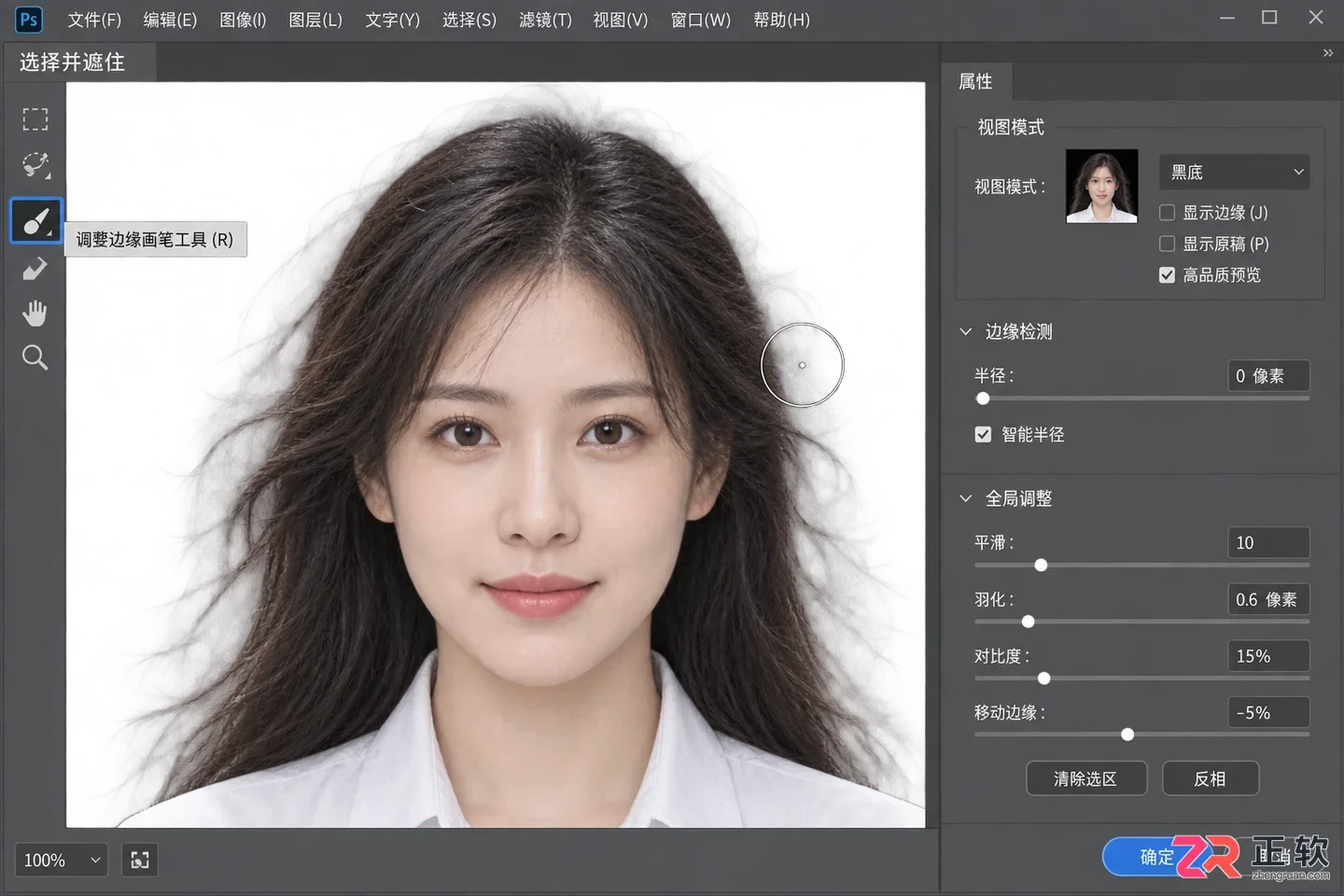
Task: Click the 半径 value field 0 像素
Action: [x=1268, y=375]
